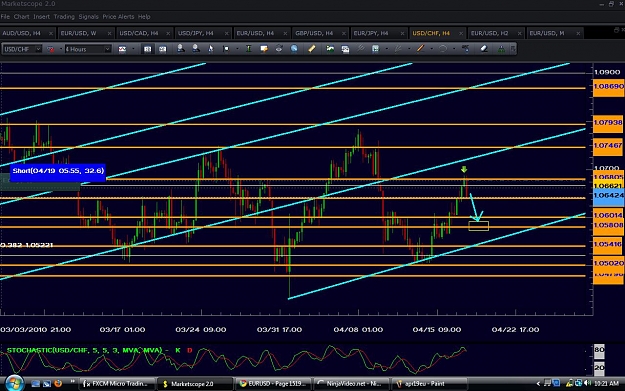The height and width of the screenshot is (391, 625).
Task: Click the 1.08690 price line label
Action: [x=608, y=86]
